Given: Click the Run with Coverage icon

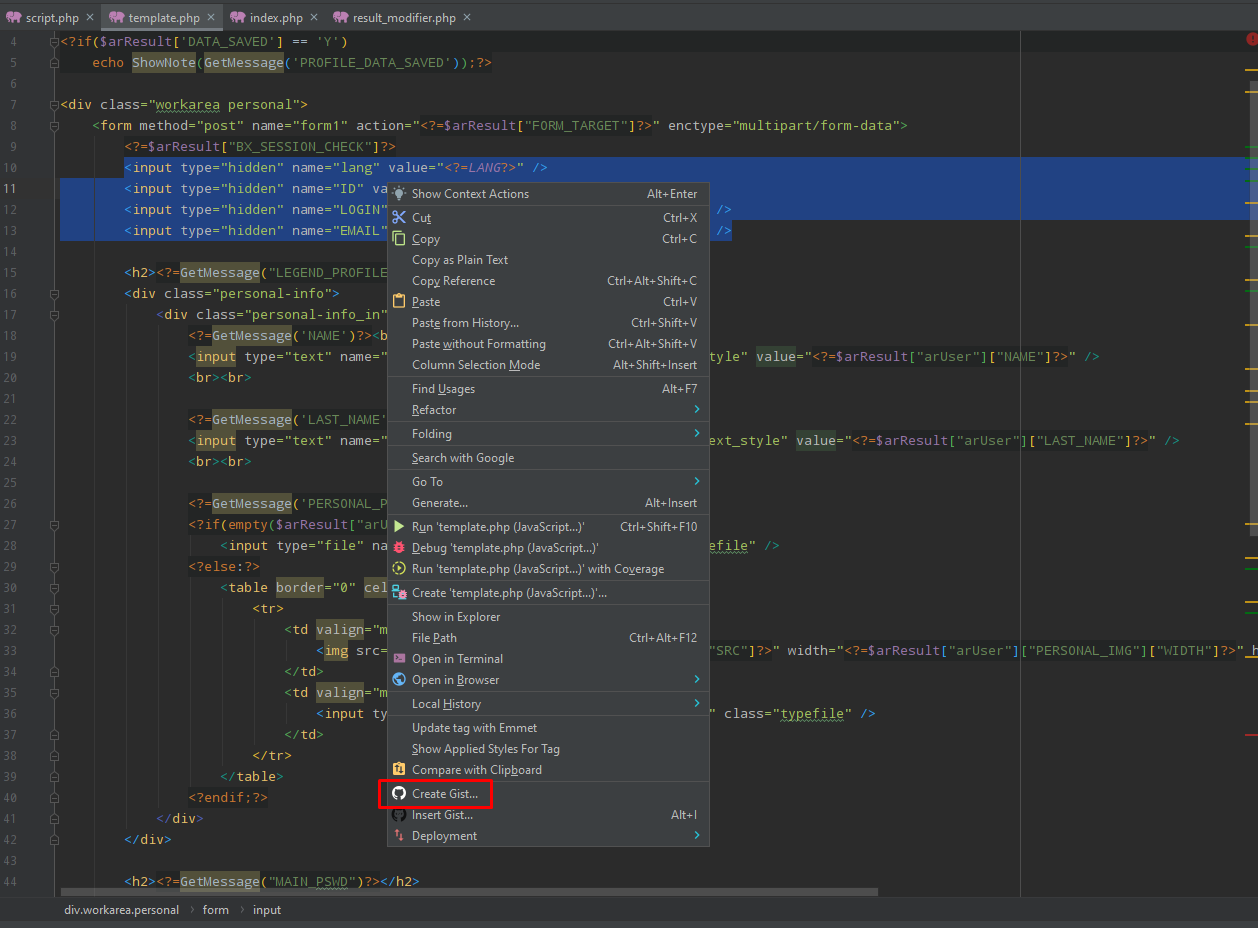Looking at the screenshot, I should (x=399, y=569).
